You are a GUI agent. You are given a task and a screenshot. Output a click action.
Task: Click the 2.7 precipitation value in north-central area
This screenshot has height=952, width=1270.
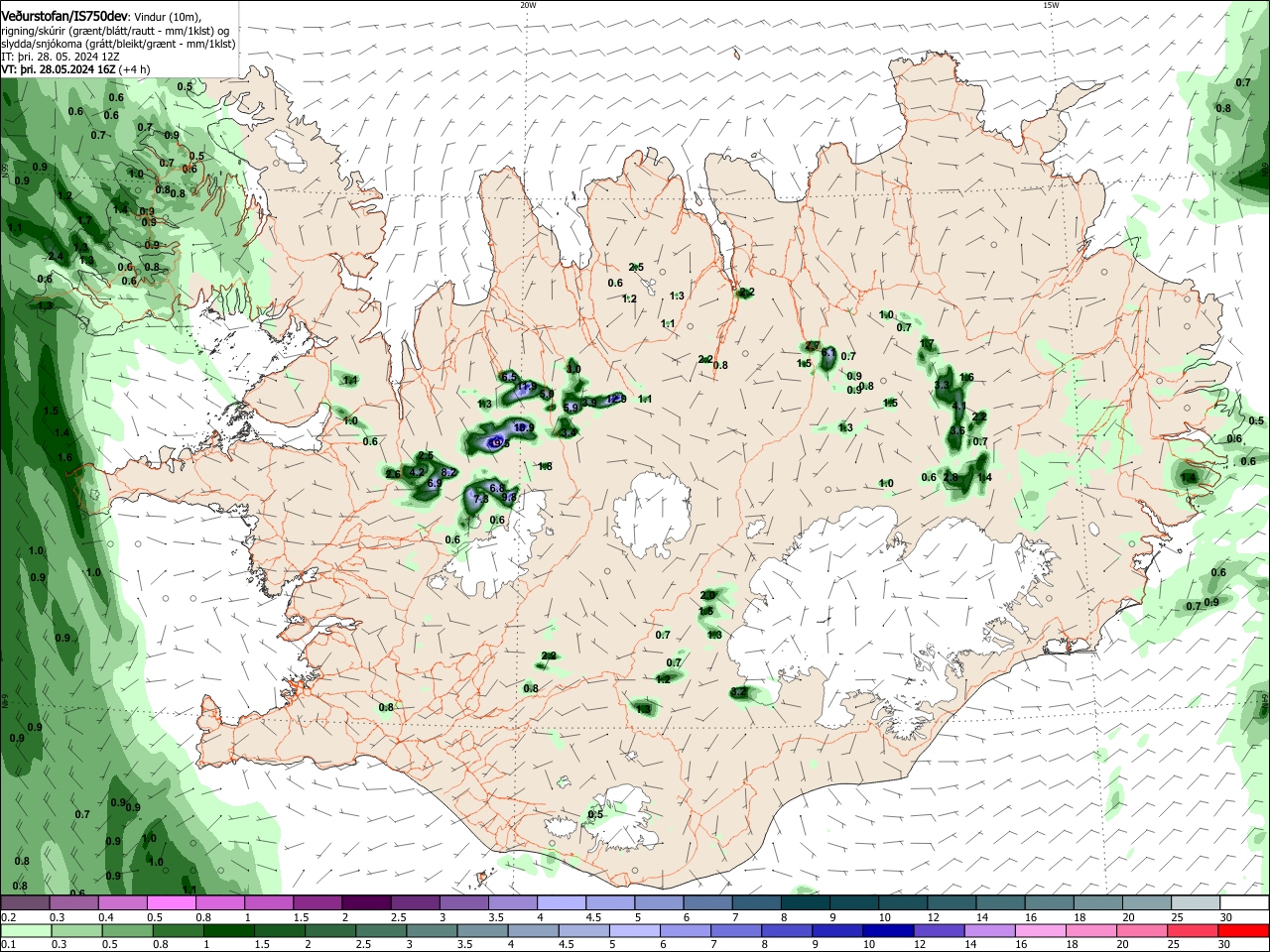click(812, 346)
